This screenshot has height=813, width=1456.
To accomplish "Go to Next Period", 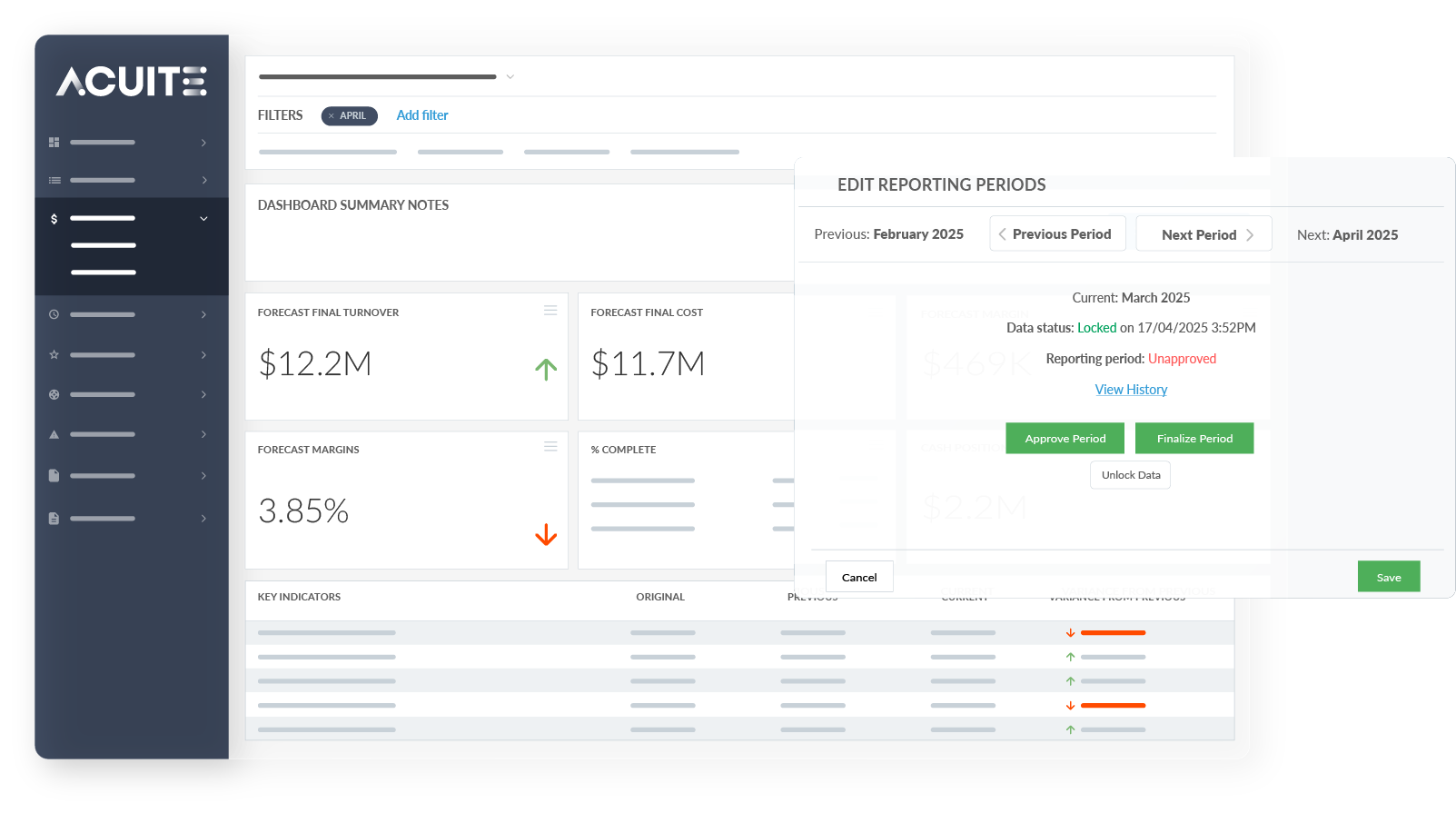I will [x=1203, y=234].
